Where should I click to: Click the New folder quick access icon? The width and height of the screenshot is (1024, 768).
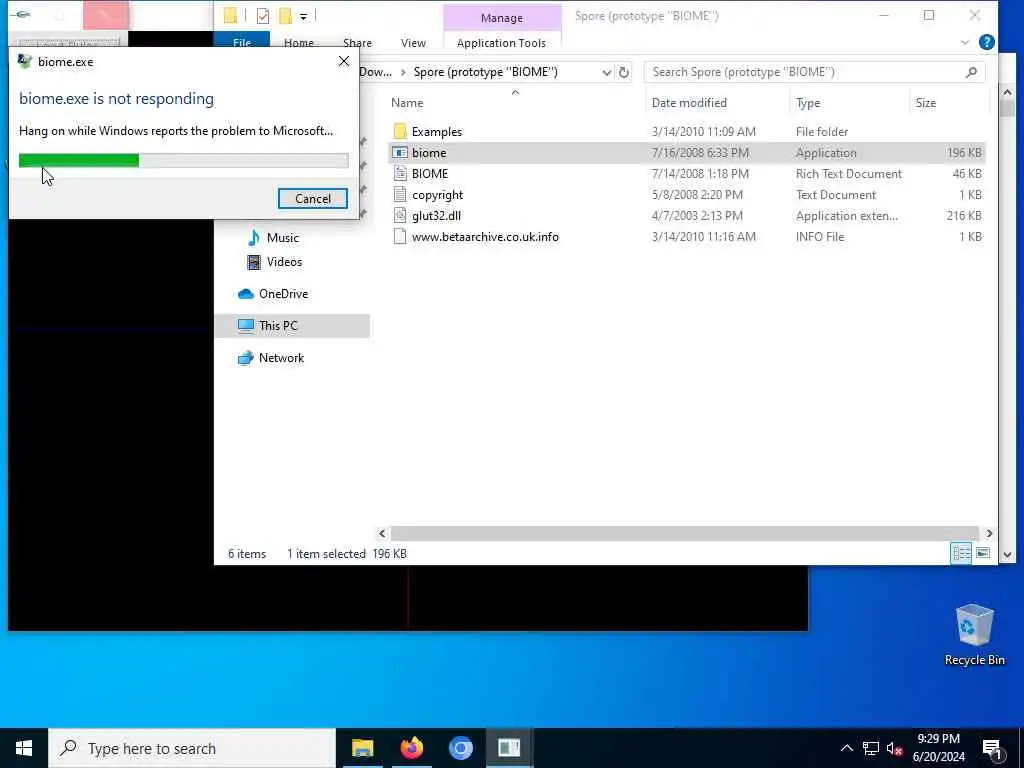click(285, 16)
